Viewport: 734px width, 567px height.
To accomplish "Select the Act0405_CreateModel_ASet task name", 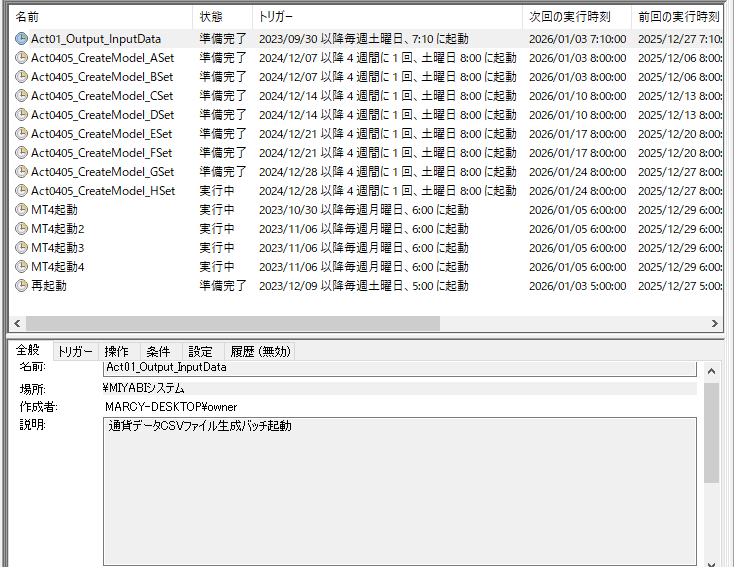I will (x=103, y=58).
